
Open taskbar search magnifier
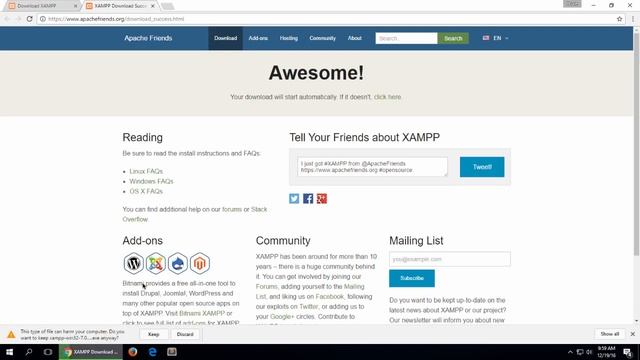click(29, 352)
